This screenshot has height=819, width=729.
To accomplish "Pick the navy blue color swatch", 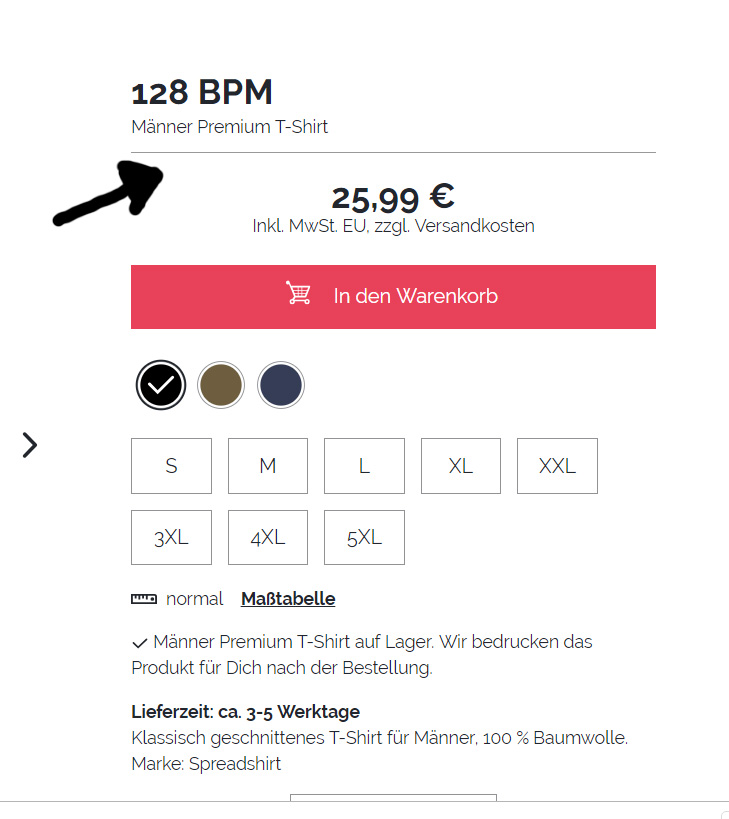I will (281, 385).
